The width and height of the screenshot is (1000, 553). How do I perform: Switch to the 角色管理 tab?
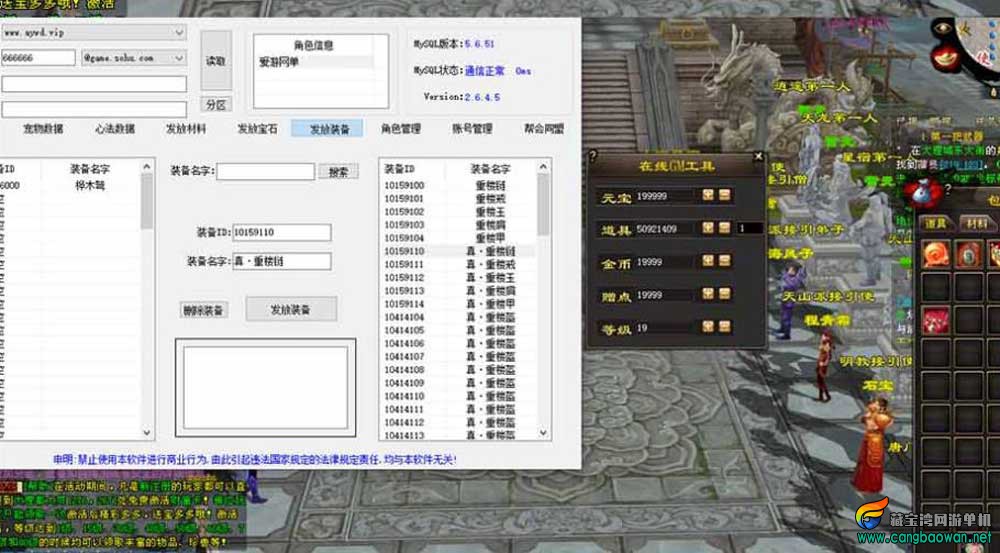click(x=401, y=128)
